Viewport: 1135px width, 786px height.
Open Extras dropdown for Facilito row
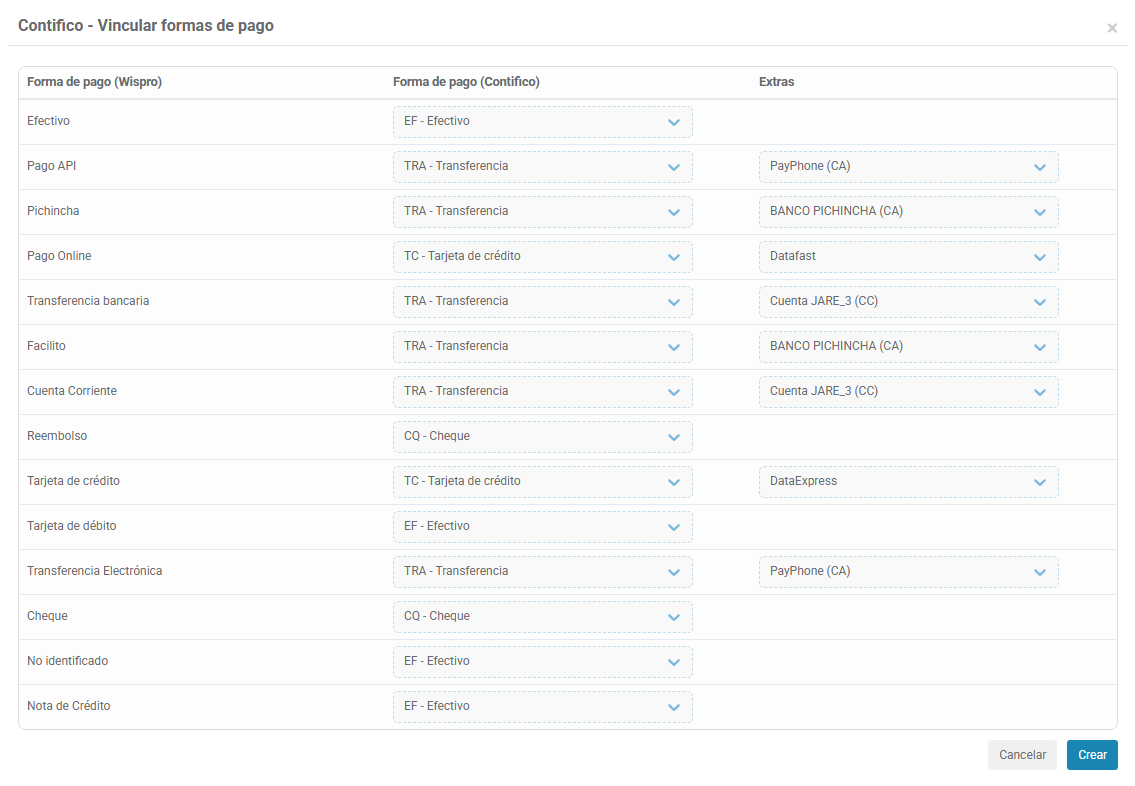point(908,347)
